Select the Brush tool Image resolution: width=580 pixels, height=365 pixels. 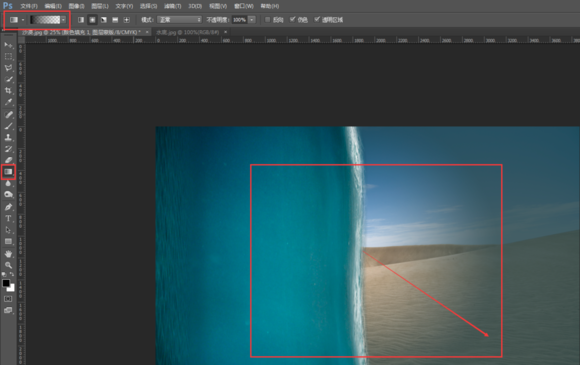coord(8,126)
